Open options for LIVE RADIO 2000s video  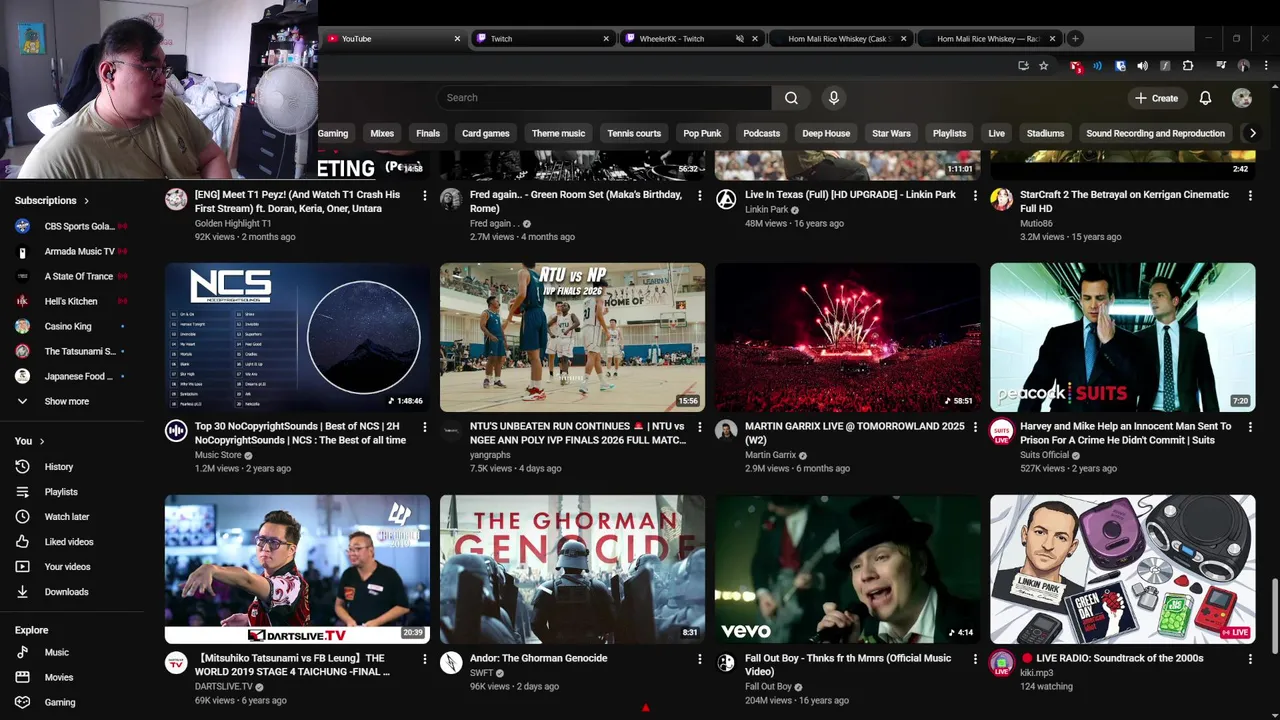coord(1250,659)
